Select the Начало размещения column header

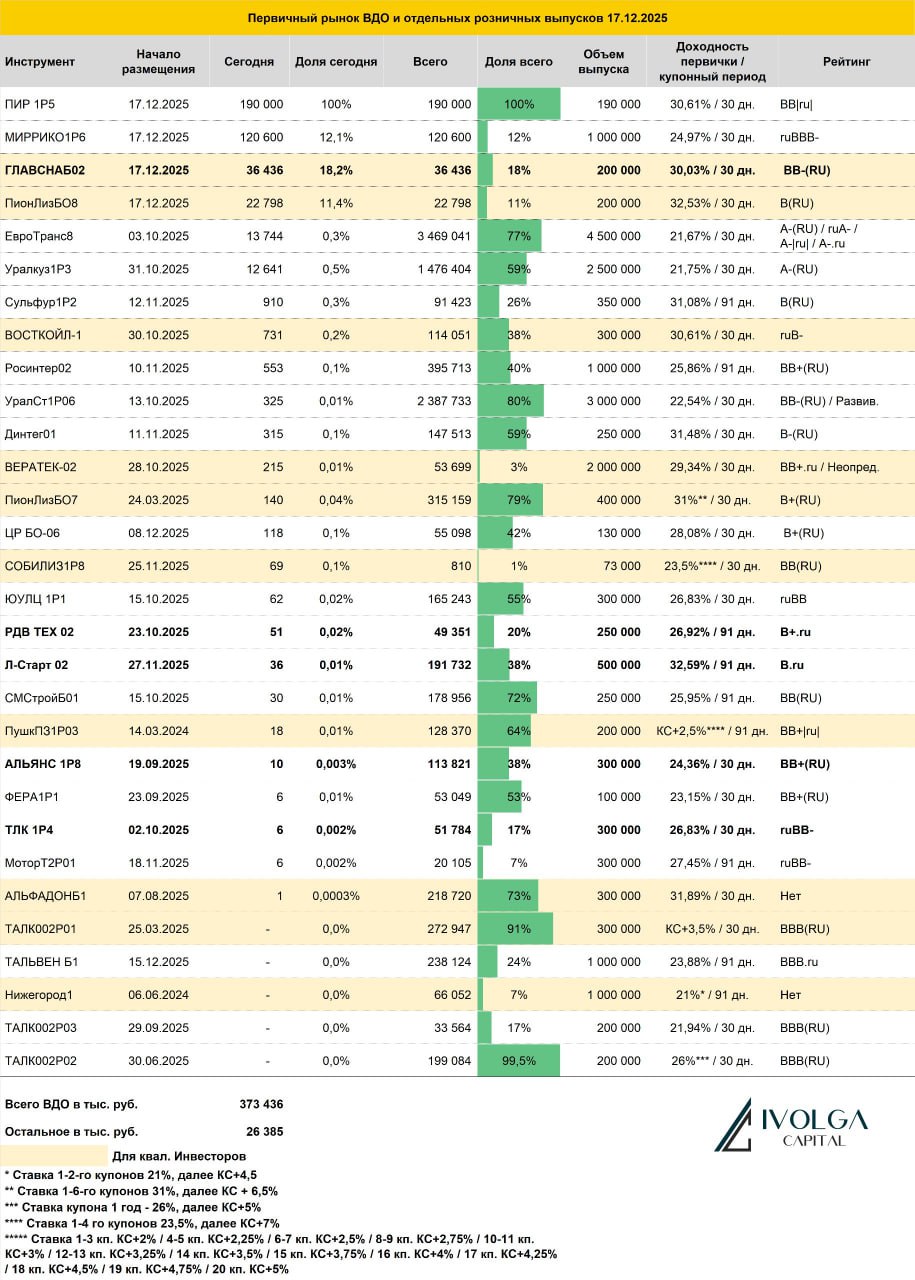point(158,62)
